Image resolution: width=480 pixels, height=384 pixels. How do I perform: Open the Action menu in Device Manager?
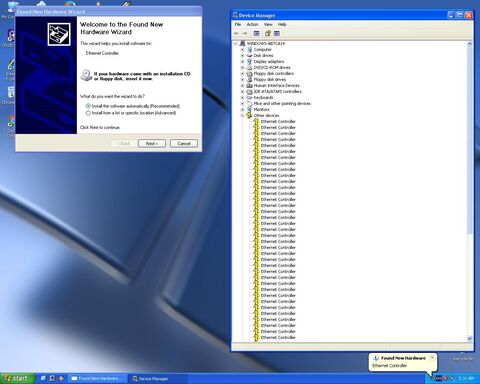coord(252,24)
